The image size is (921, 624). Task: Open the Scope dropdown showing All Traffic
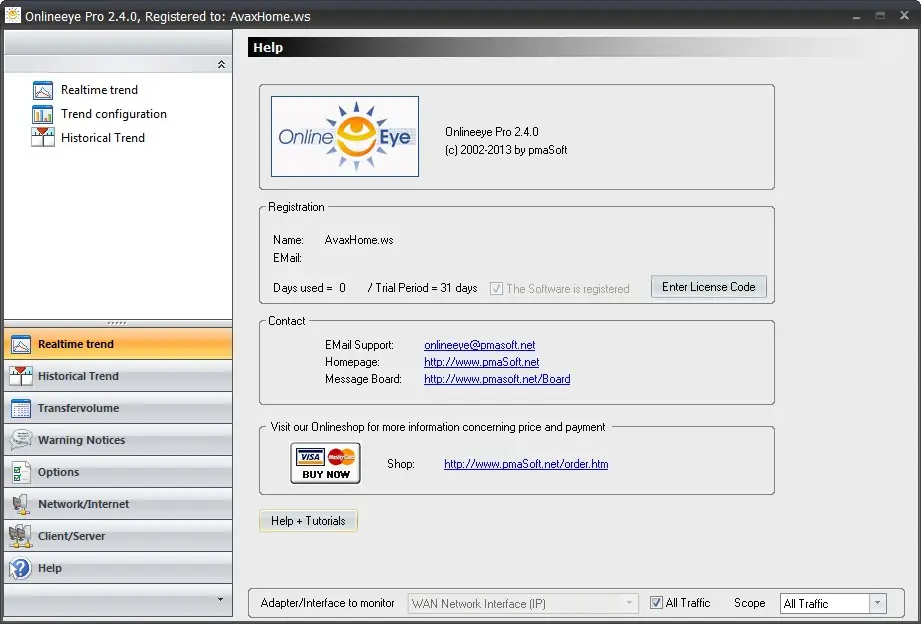pyautogui.click(x=833, y=603)
